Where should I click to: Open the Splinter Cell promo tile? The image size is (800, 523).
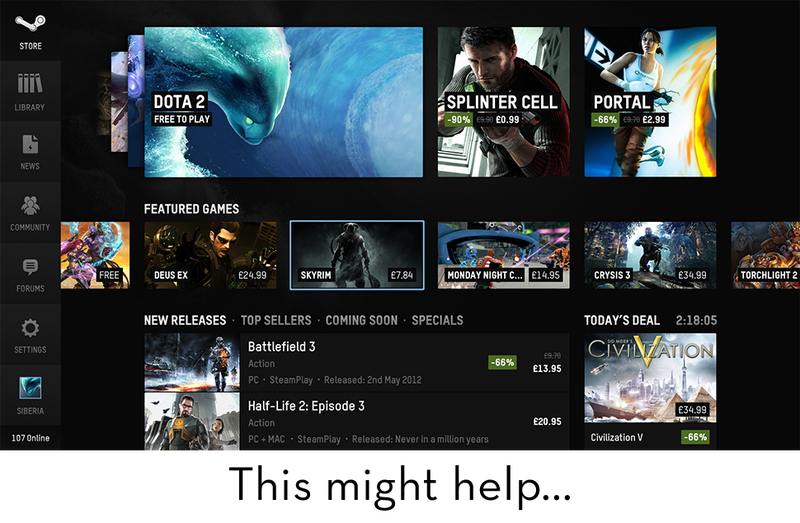pos(504,102)
